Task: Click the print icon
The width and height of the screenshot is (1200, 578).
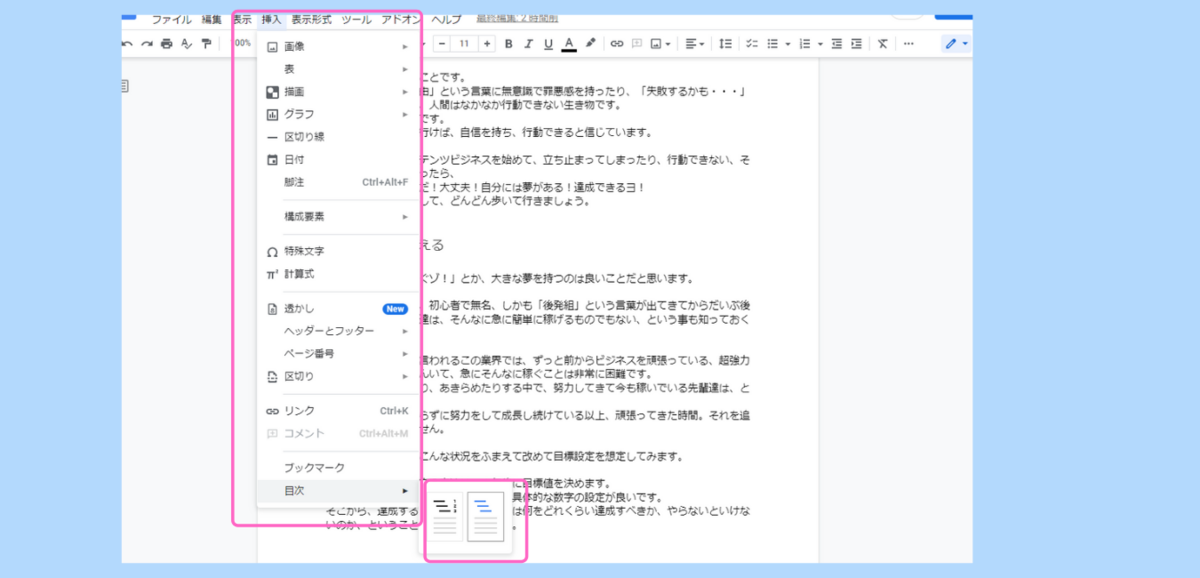Action: click(167, 44)
